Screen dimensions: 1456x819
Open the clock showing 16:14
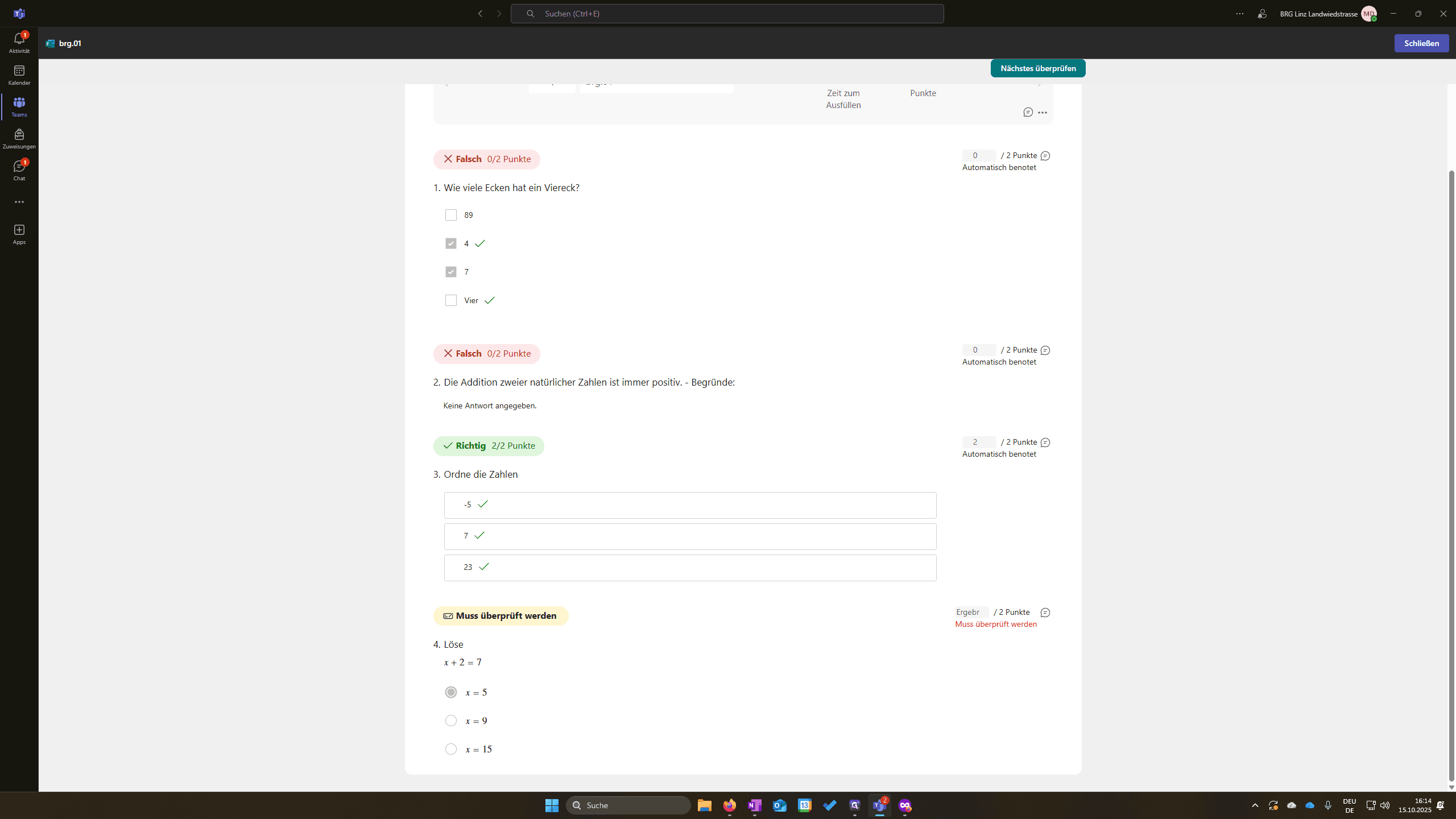(x=1415, y=805)
